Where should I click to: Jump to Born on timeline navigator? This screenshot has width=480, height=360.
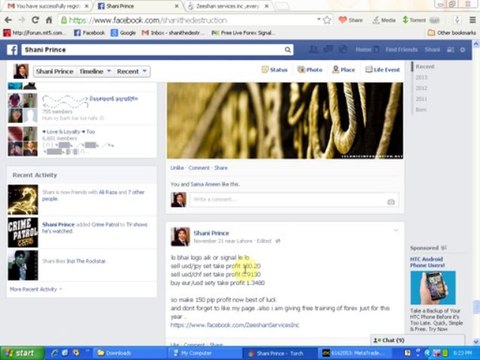(x=421, y=109)
